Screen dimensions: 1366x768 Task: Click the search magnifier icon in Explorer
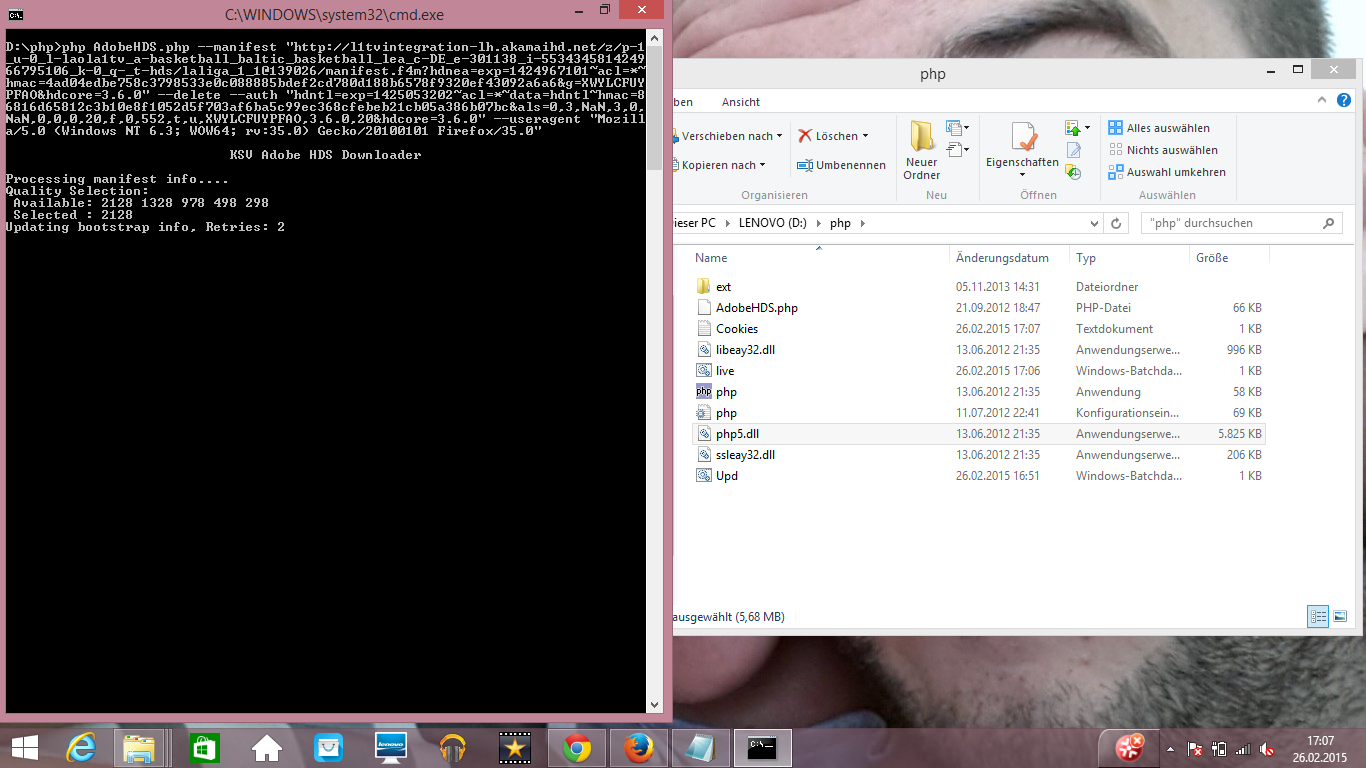pyautogui.click(x=1329, y=223)
